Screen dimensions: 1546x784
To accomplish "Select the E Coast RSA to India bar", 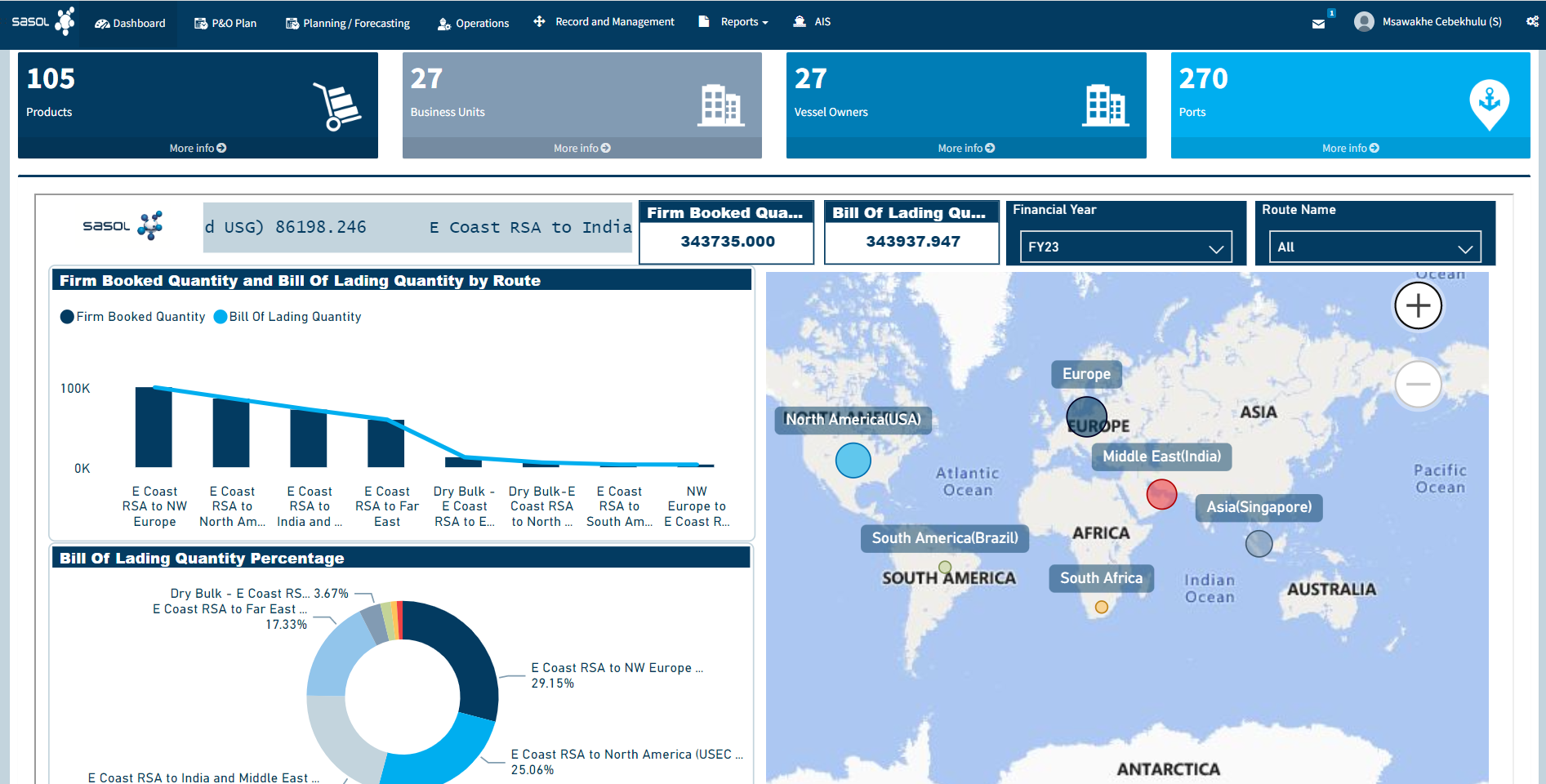I will (x=309, y=438).
